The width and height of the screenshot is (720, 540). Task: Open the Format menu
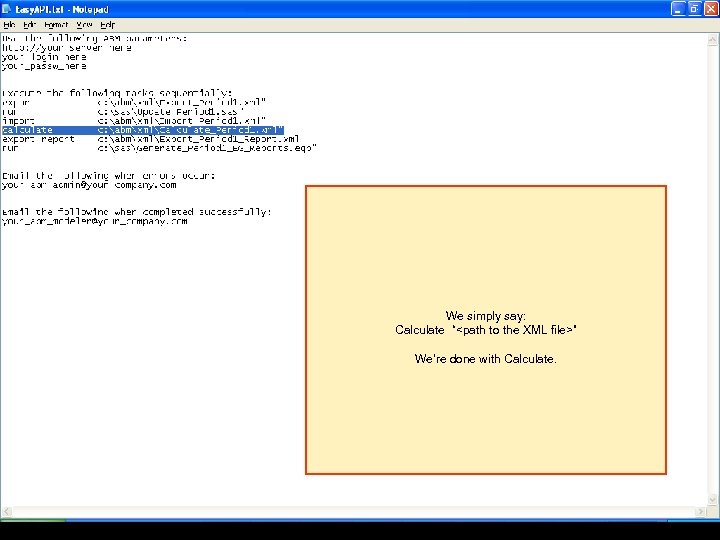pyautogui.click(x=56, y=25)
